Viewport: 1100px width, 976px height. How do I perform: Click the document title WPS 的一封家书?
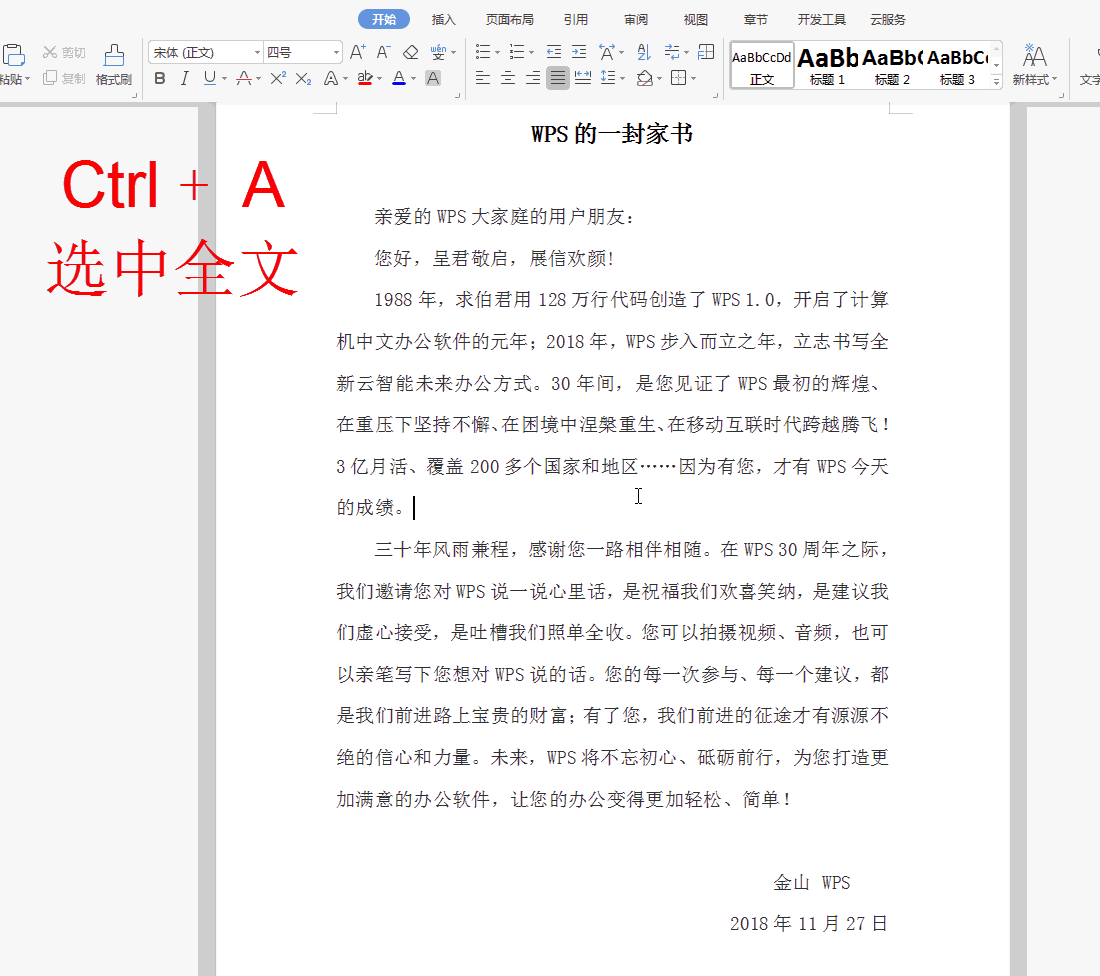612,133
